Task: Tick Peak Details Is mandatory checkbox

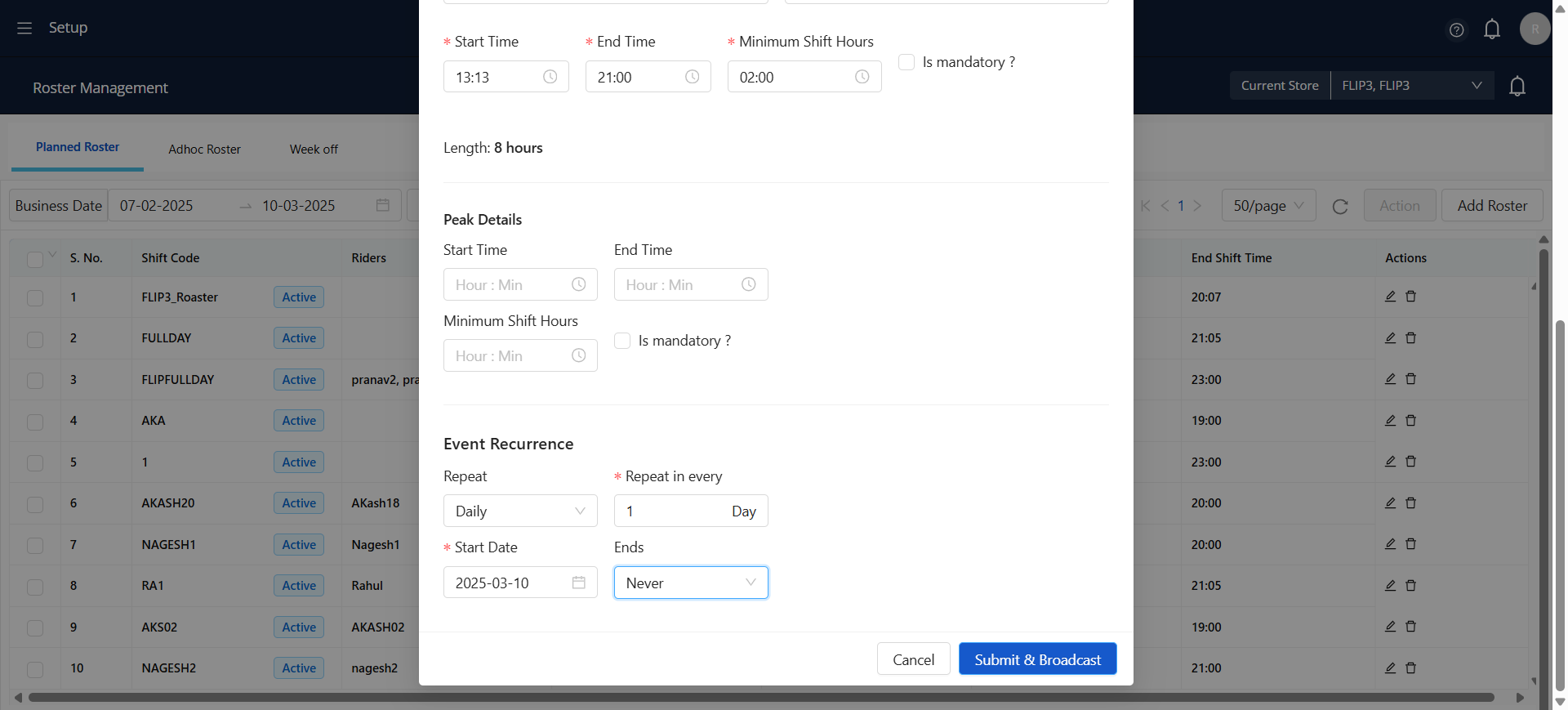Action: point(622,341)
